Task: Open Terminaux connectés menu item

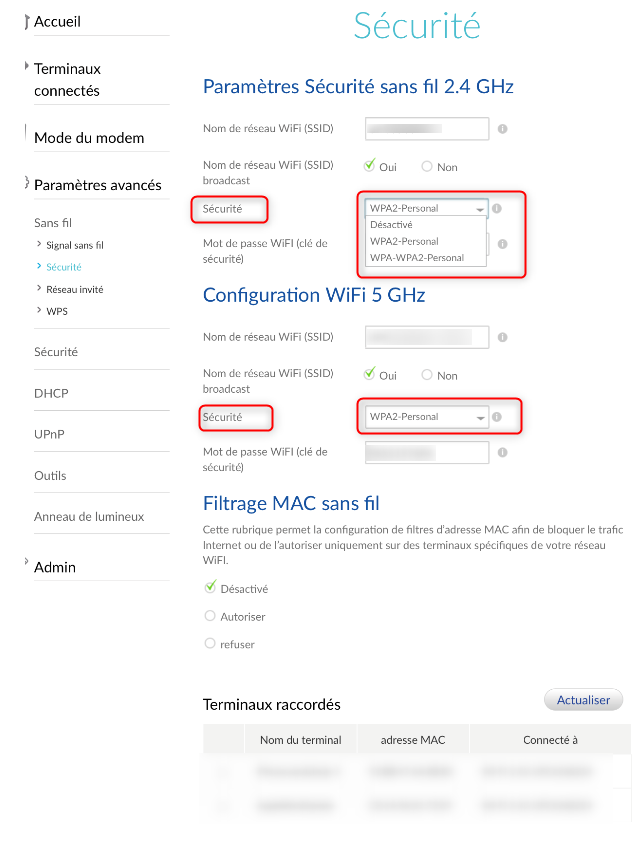Action: click(67, 79)
